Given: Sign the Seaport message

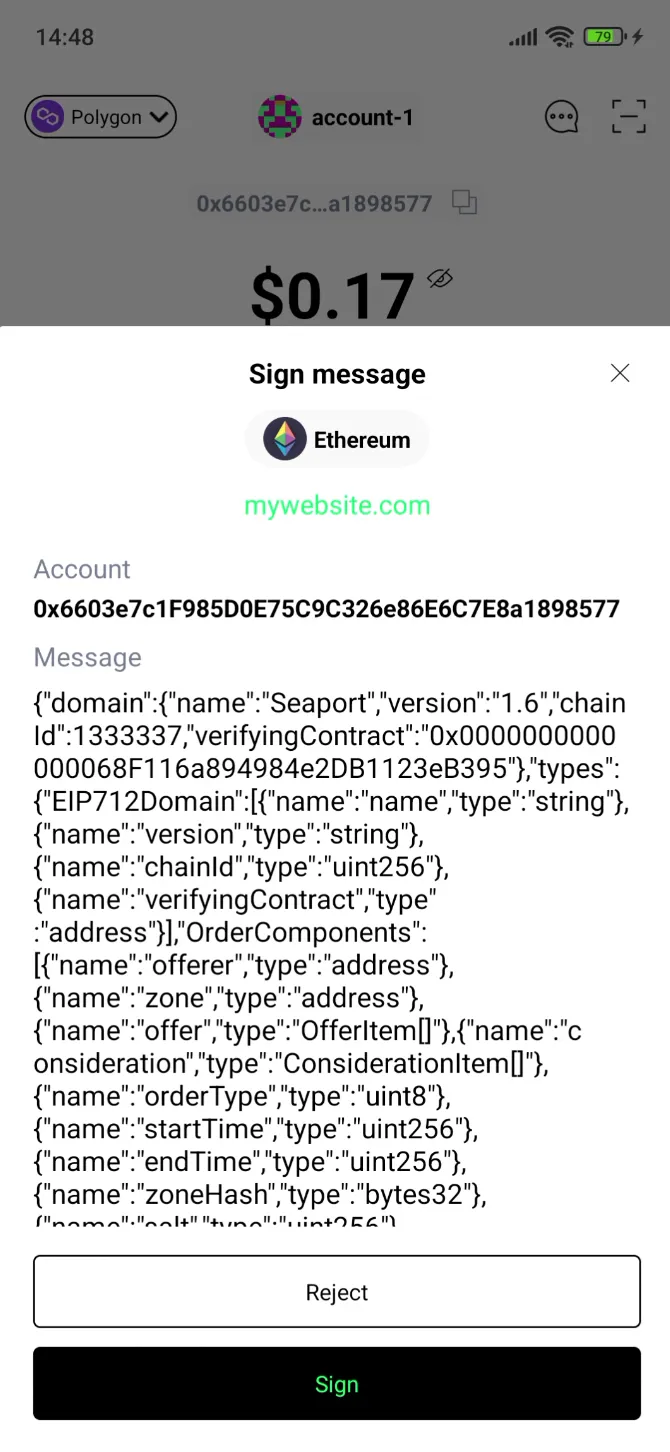Looking at the screenshot, I should [337, 1384].
